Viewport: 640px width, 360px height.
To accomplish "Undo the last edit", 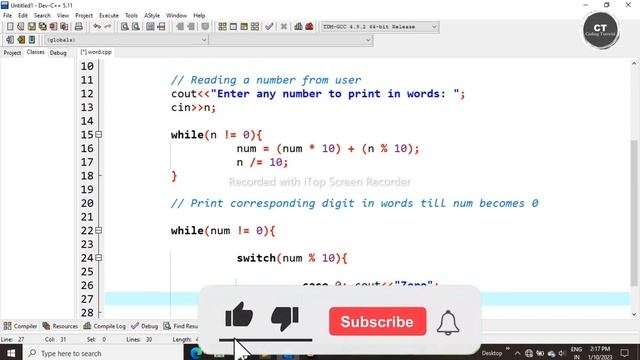I will pos(97,27).
